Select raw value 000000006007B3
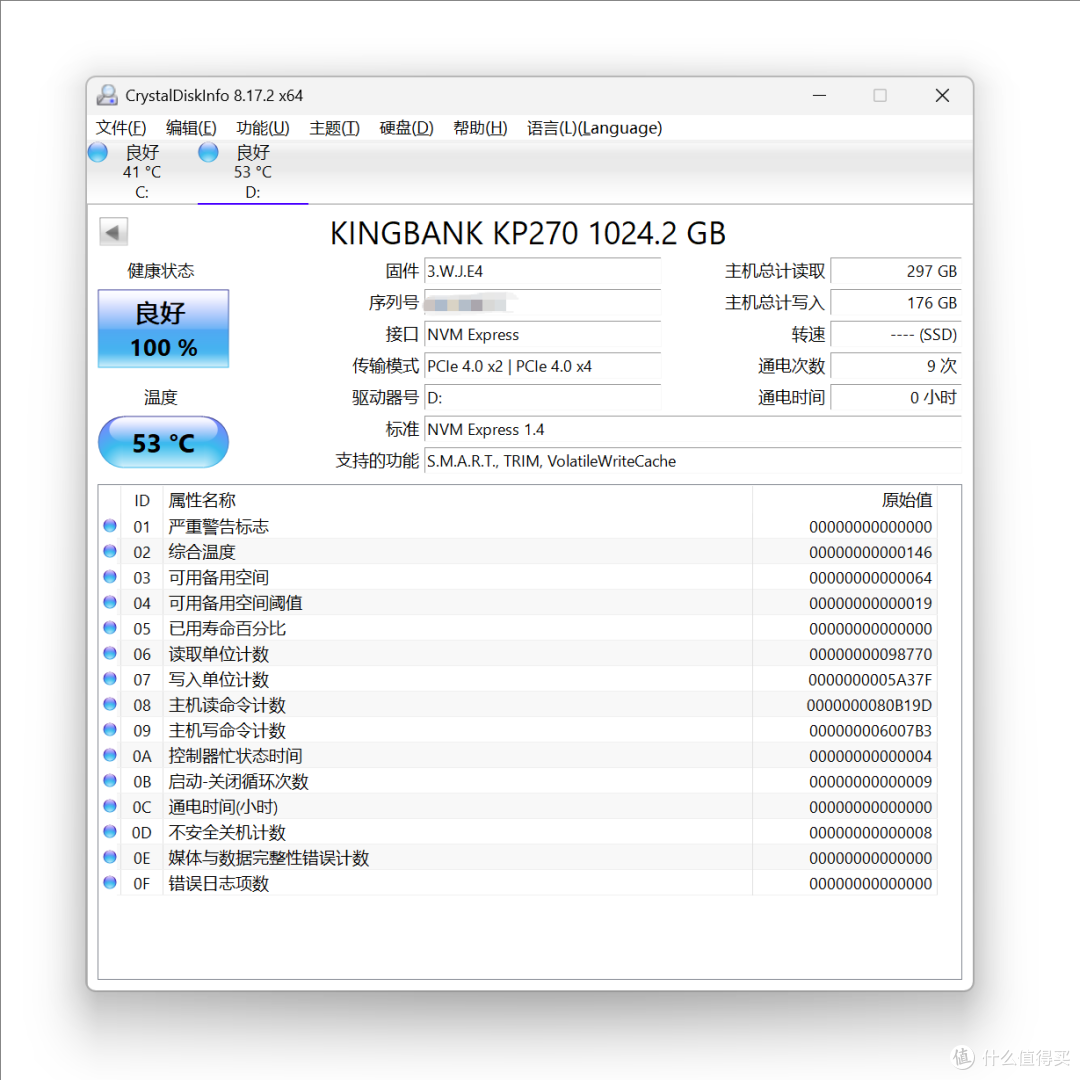1080x1080 pixels. tap(871, 731)
